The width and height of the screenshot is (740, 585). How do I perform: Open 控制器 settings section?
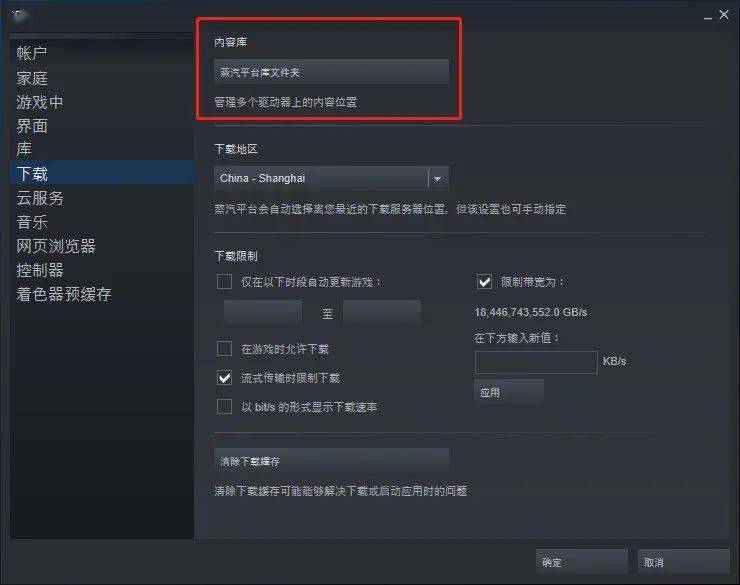coord(40,270)
